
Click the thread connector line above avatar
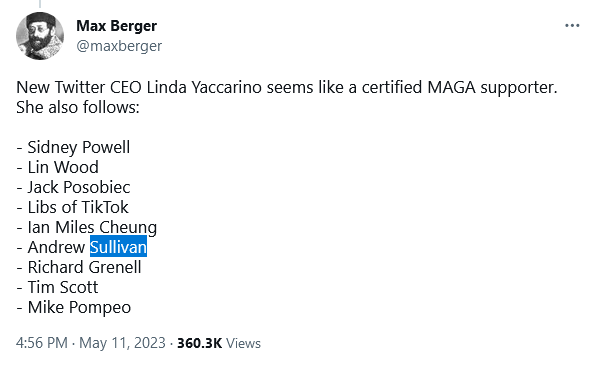pyautogui.click(x=40, y=4)
